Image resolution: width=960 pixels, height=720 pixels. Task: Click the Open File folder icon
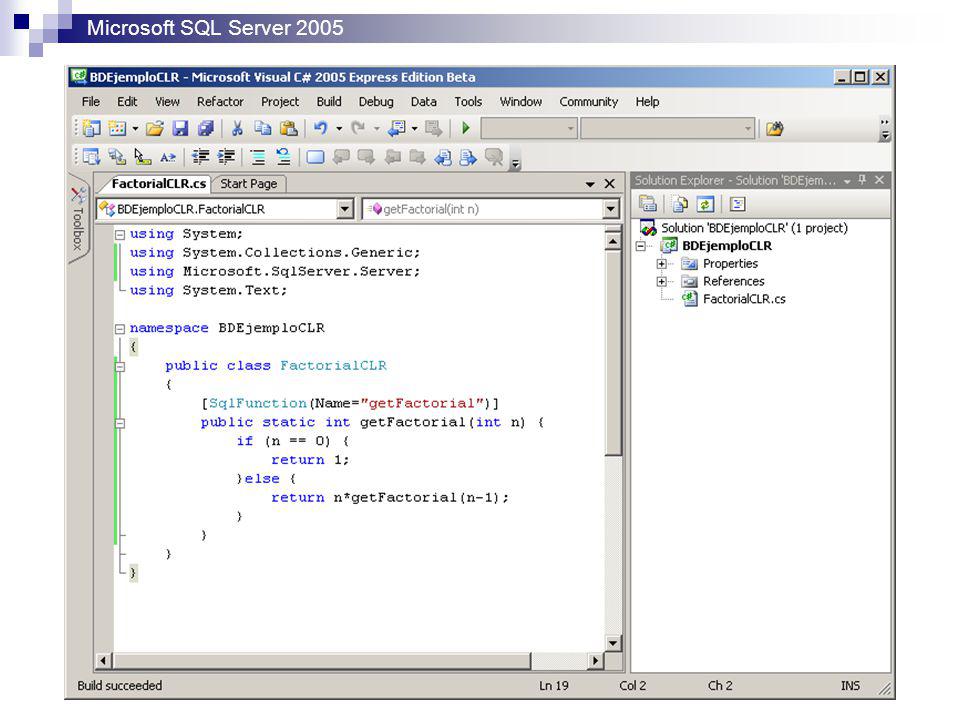click(155, 129)
